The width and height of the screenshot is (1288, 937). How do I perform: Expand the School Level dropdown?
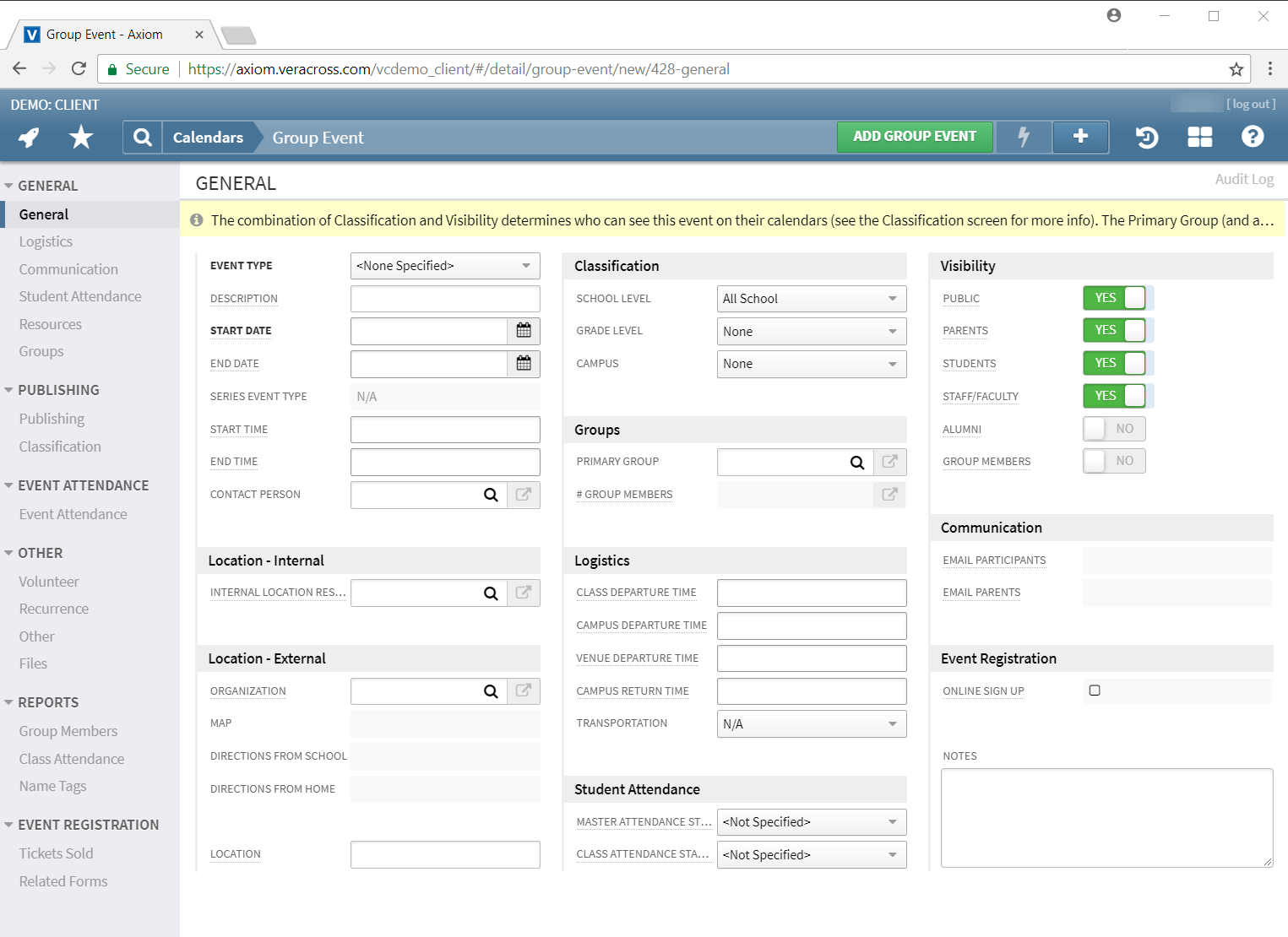(x=811, y=299)
